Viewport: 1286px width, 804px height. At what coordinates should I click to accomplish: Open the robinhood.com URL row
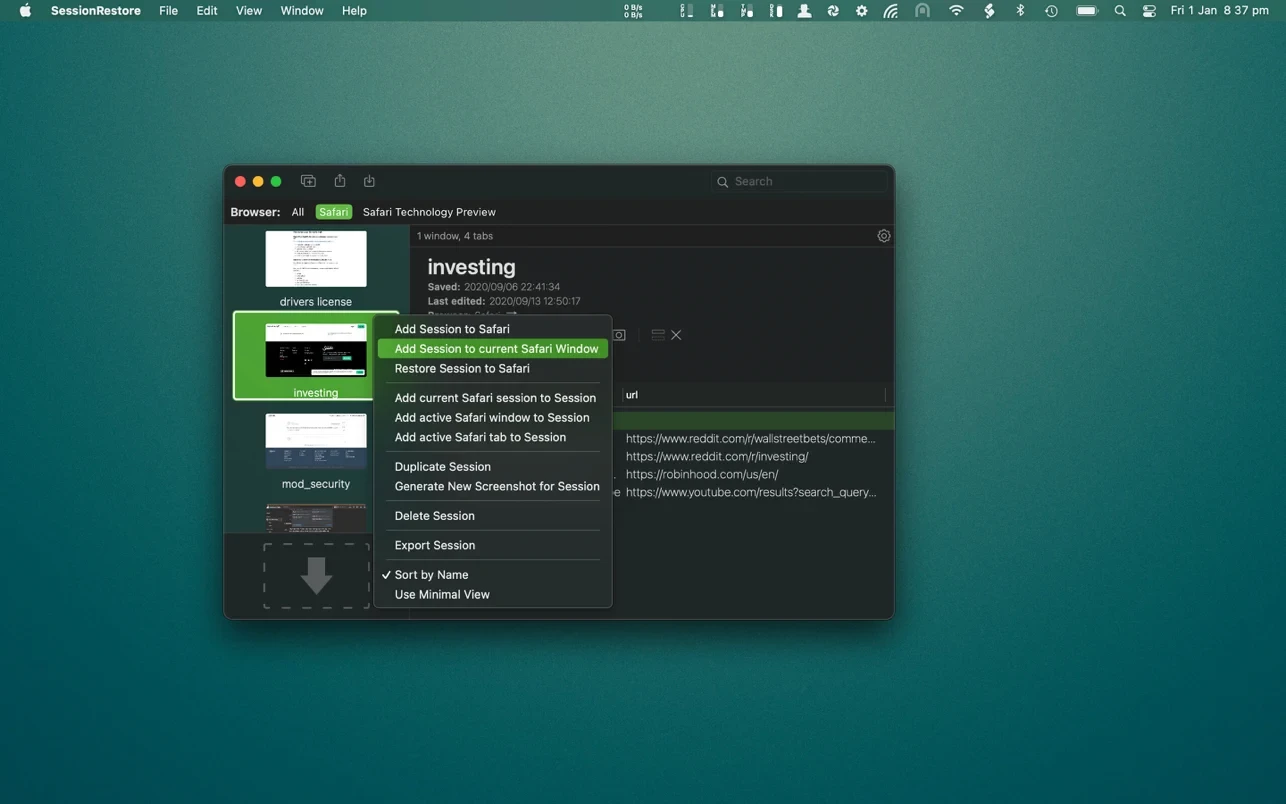pyautogui.click(x=702, y=474)
